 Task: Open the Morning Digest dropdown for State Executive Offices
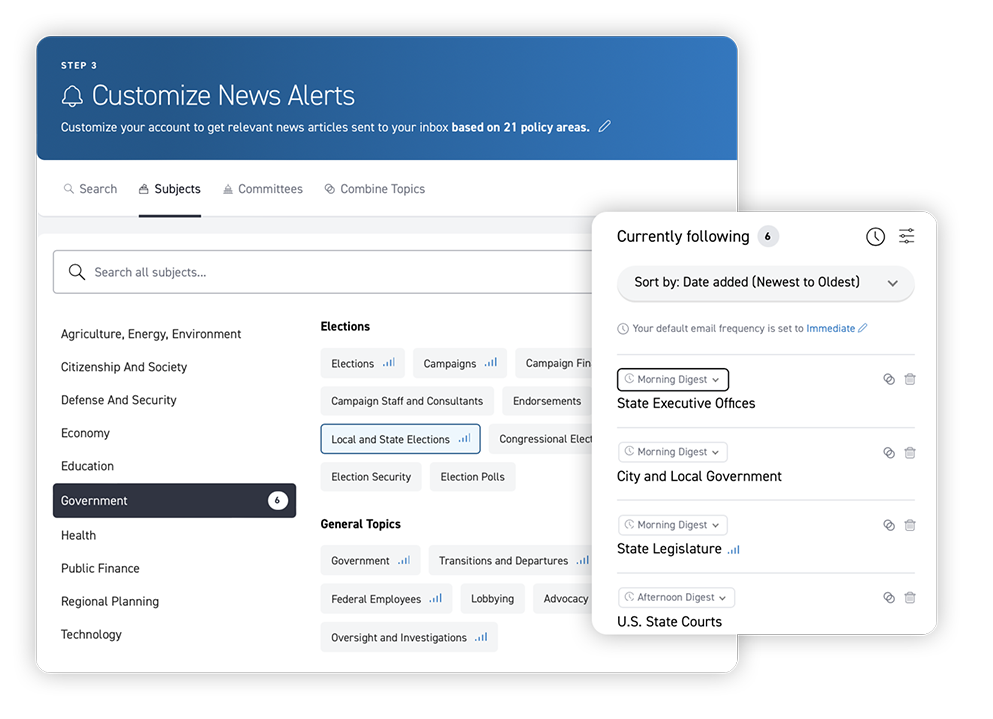pyautogui.click(x=672, y=379)
